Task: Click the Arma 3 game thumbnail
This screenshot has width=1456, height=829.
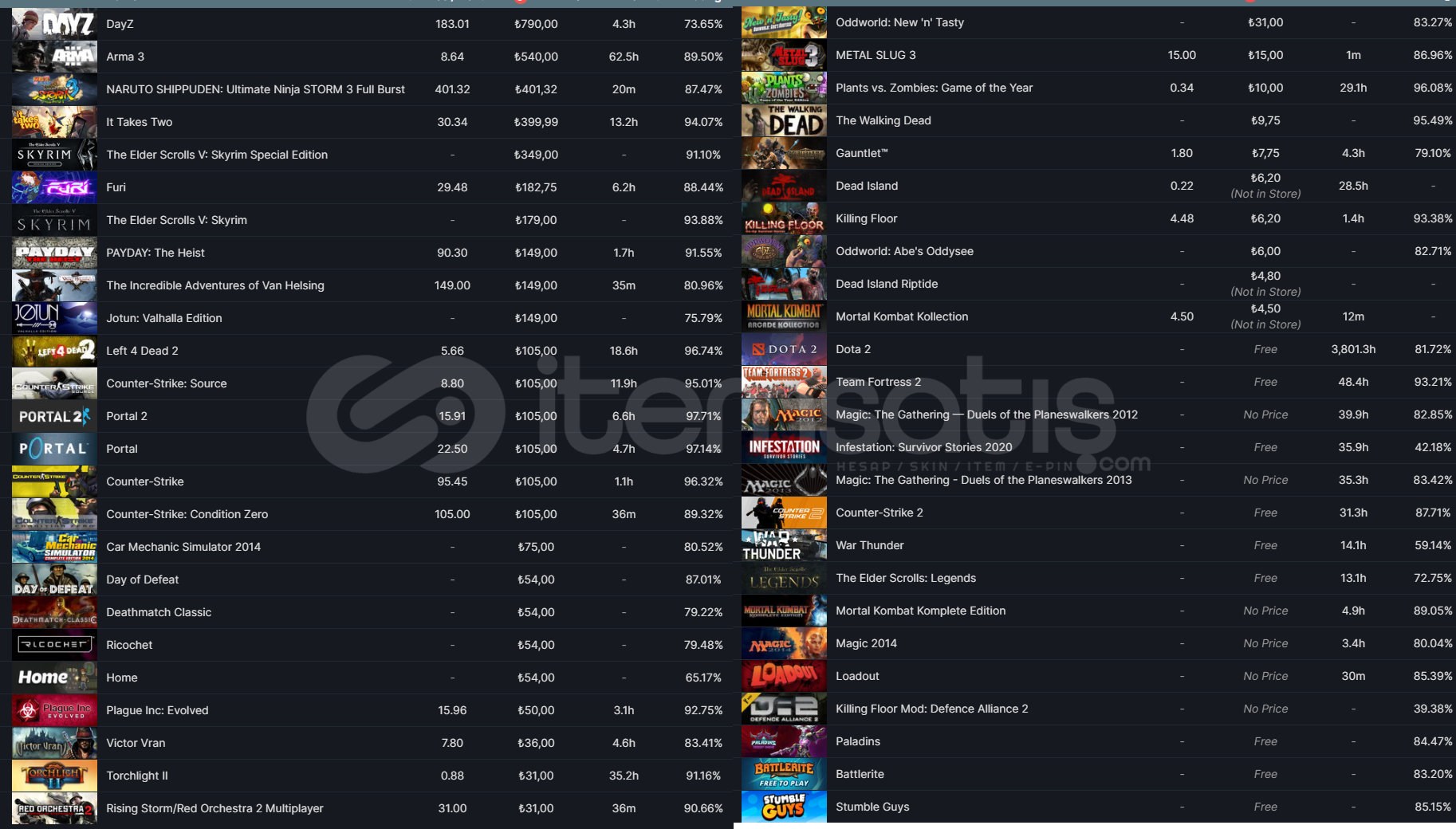Action: coord(54,57)
